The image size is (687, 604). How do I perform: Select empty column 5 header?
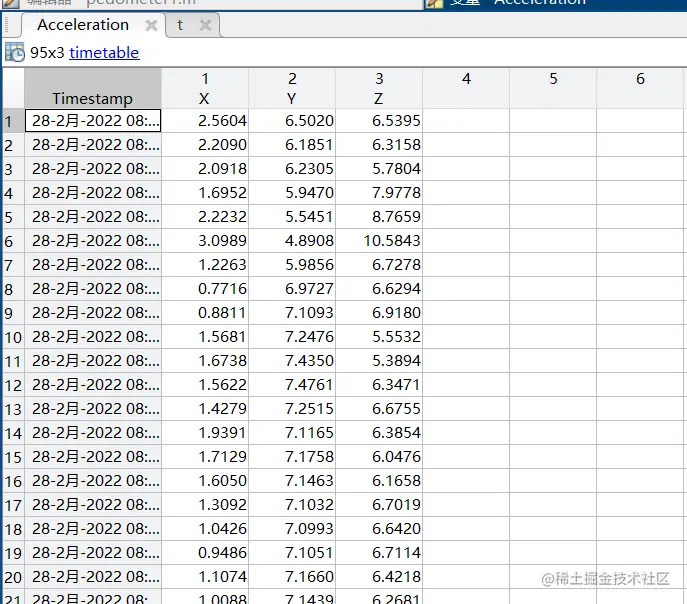pos(553,89)
